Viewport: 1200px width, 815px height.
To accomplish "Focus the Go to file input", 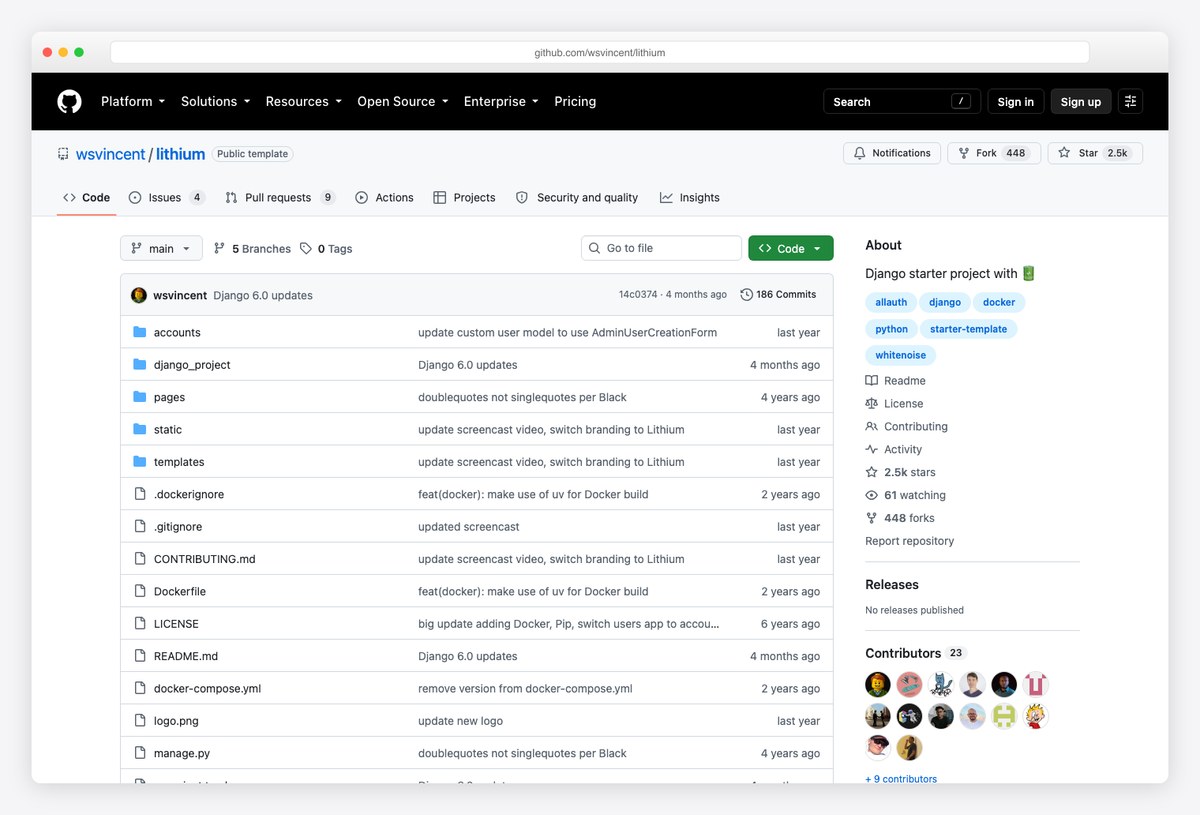I will [662, 248].
